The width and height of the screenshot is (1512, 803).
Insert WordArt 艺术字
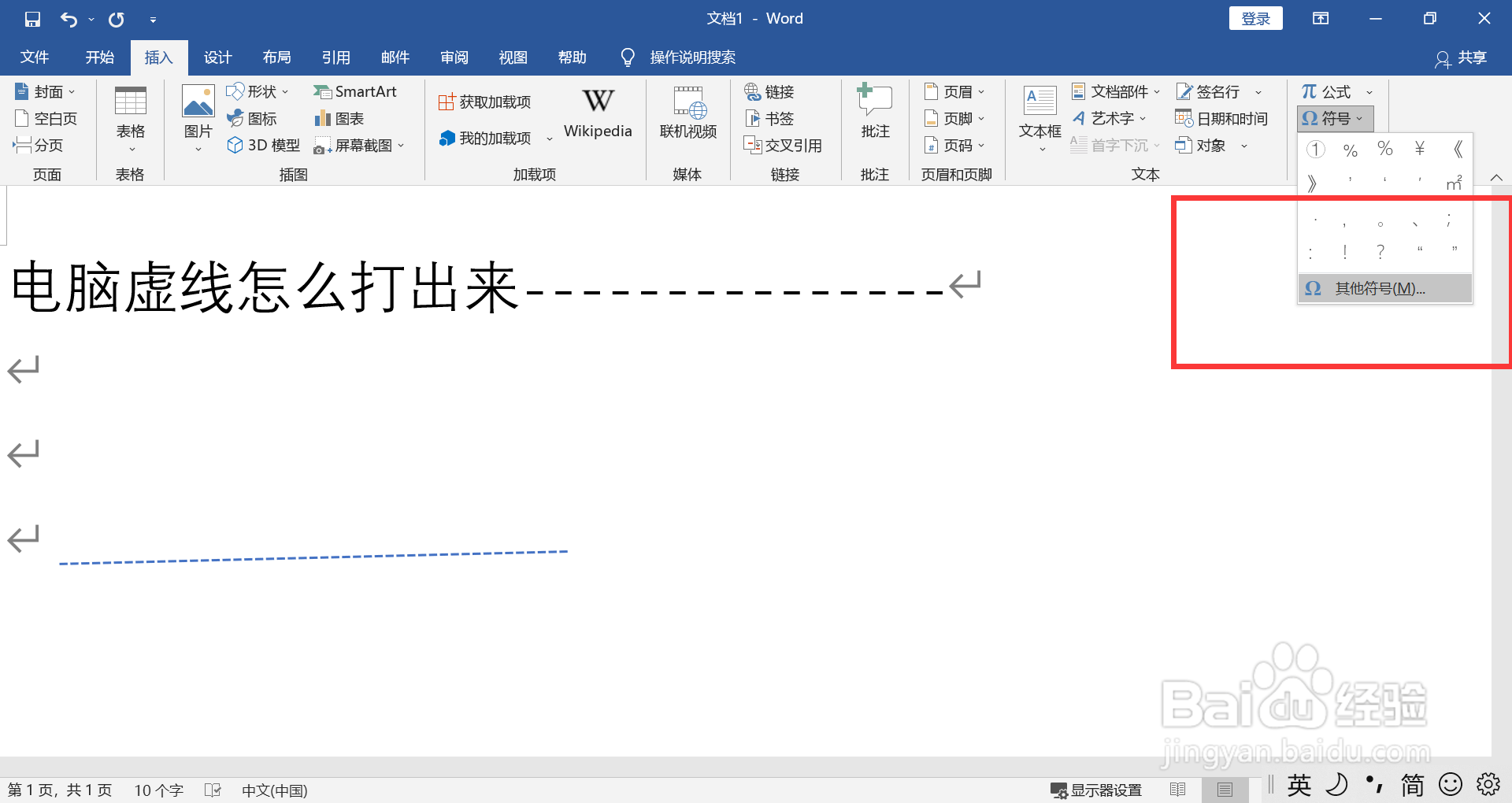pyautogui.click(x=1109, y=118)
